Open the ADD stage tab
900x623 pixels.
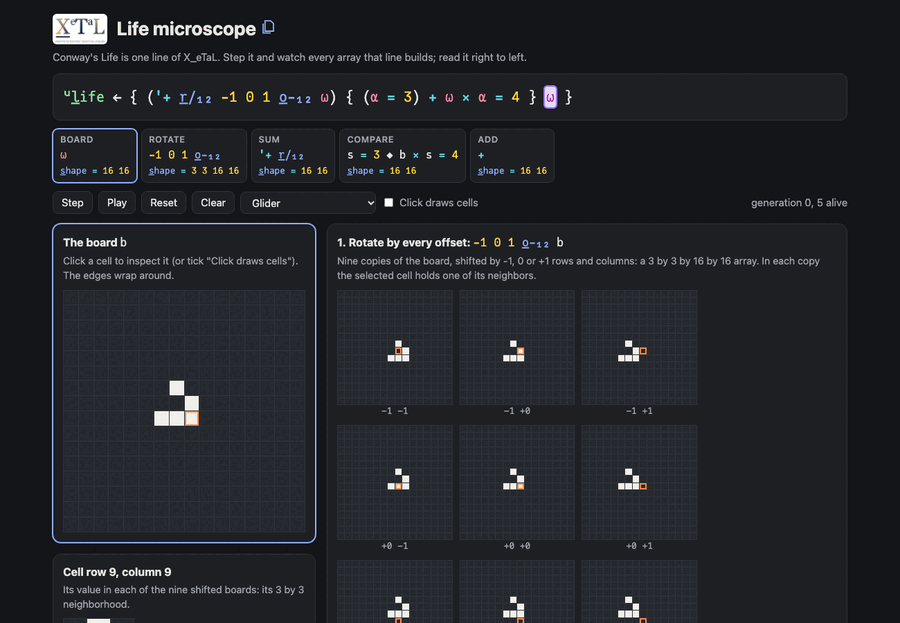tap(512, 156)
